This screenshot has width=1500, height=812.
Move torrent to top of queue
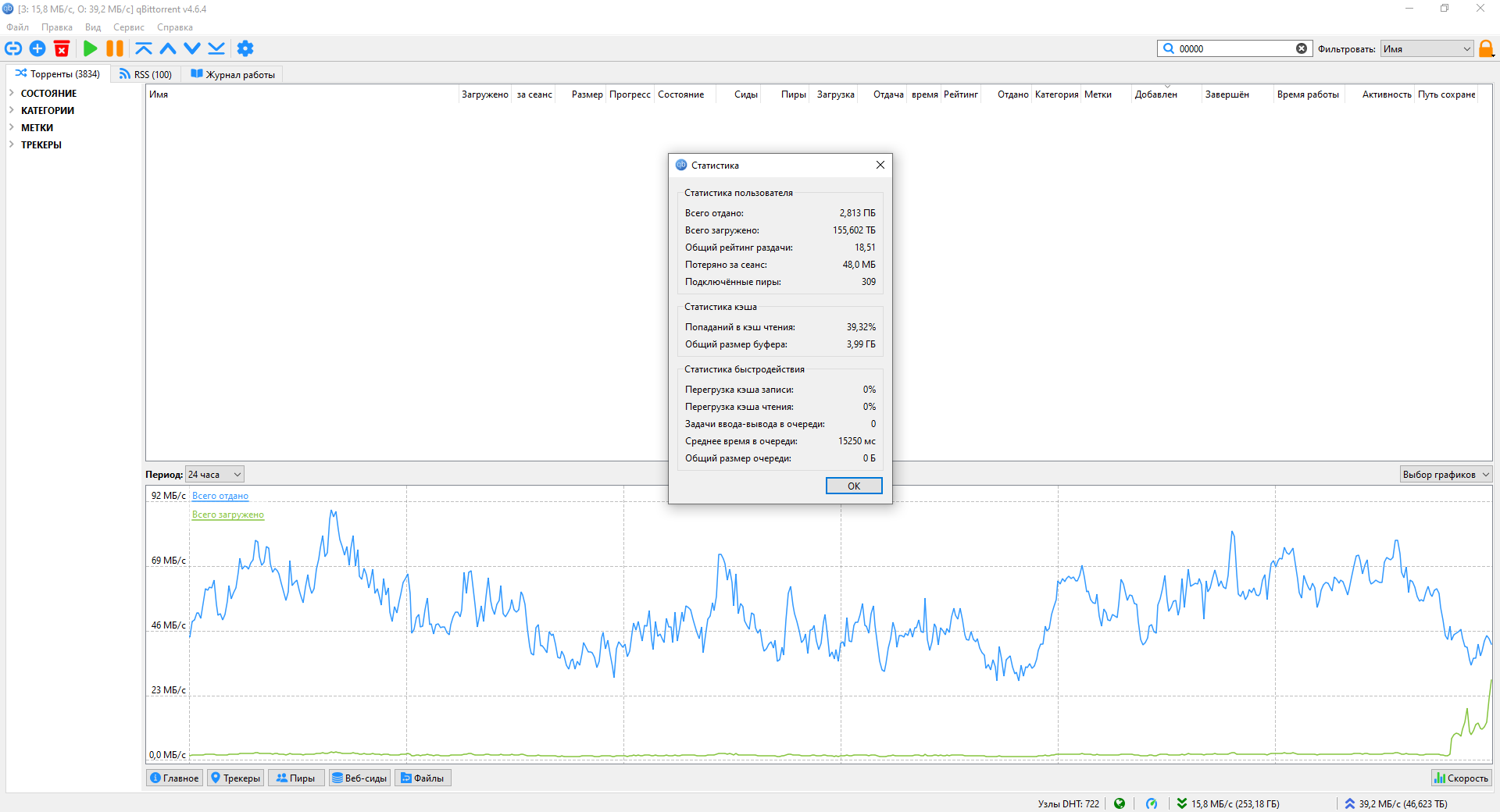(x=143, y=48)
